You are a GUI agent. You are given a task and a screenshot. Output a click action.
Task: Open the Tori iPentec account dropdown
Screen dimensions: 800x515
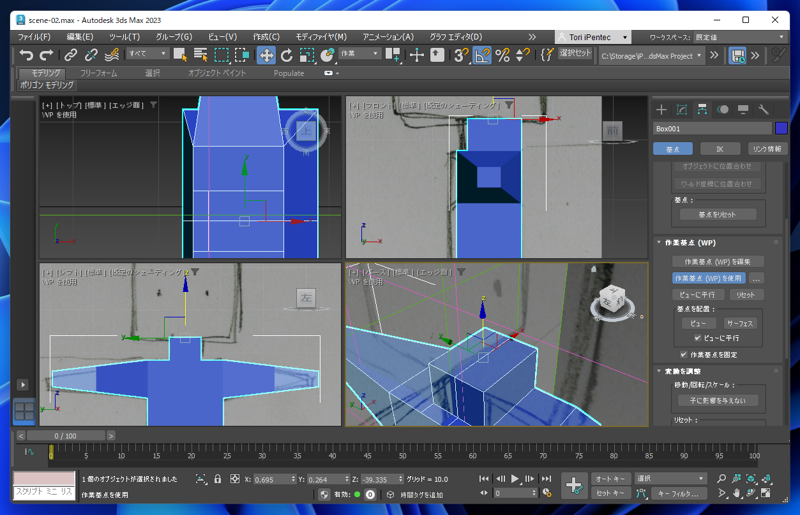point(593,37)
